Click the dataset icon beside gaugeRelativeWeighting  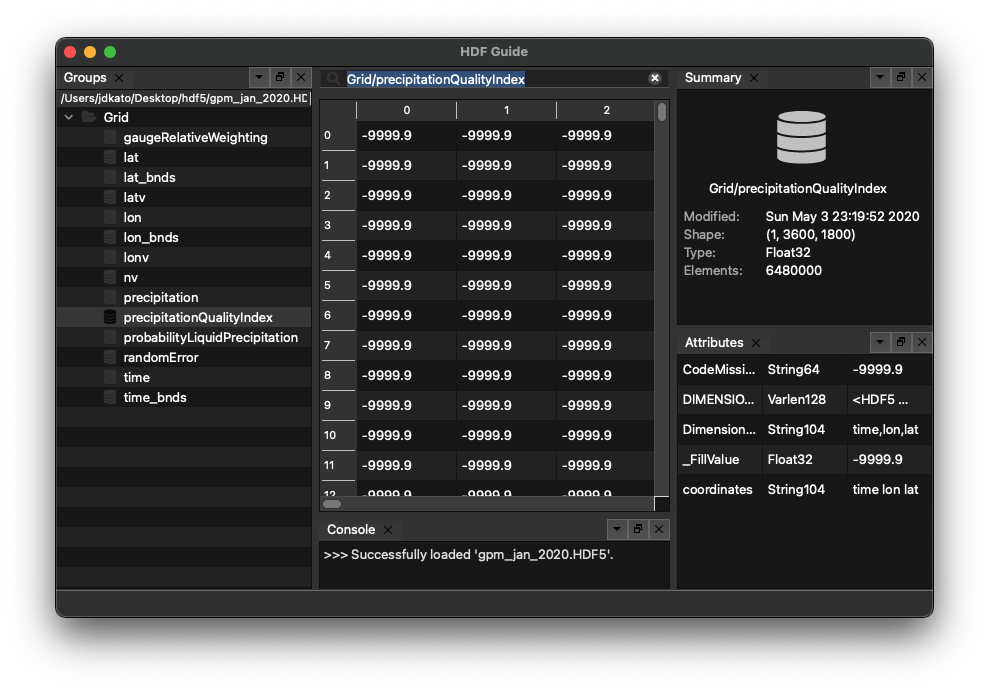tap(110, 137)
